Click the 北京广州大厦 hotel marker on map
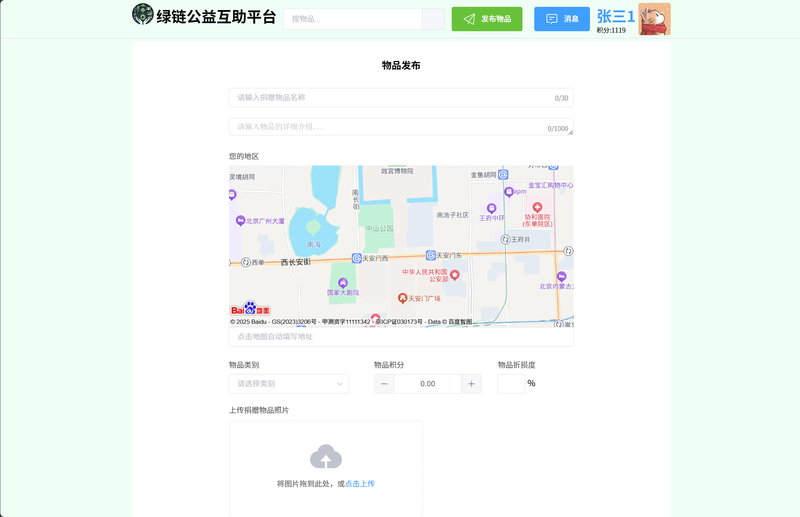The width and height of the screenshot is (800, 517). click(x=240, y=220)
